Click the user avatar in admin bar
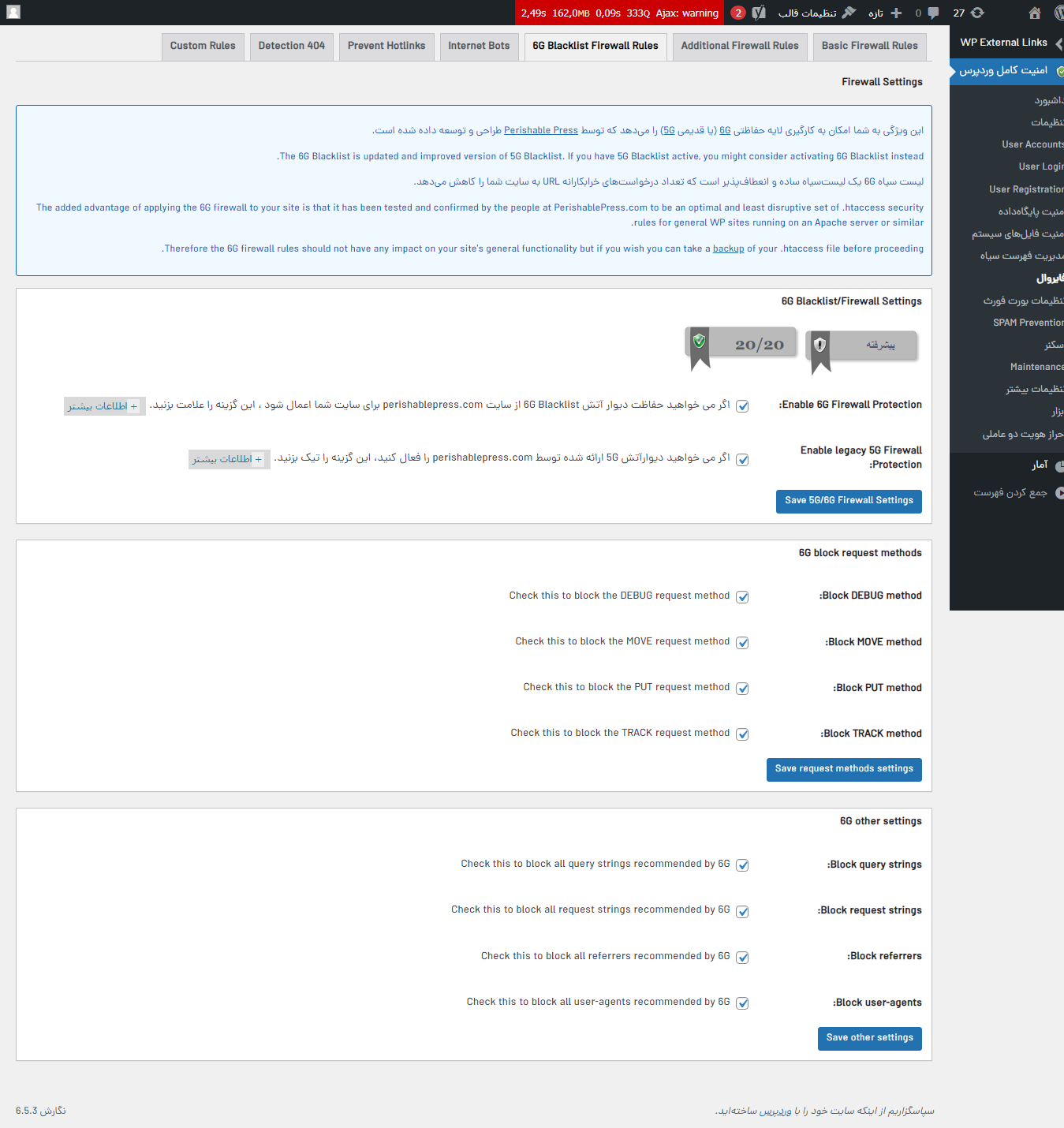This screenshot has height=1128, width=1064. (x=13, y=13)
